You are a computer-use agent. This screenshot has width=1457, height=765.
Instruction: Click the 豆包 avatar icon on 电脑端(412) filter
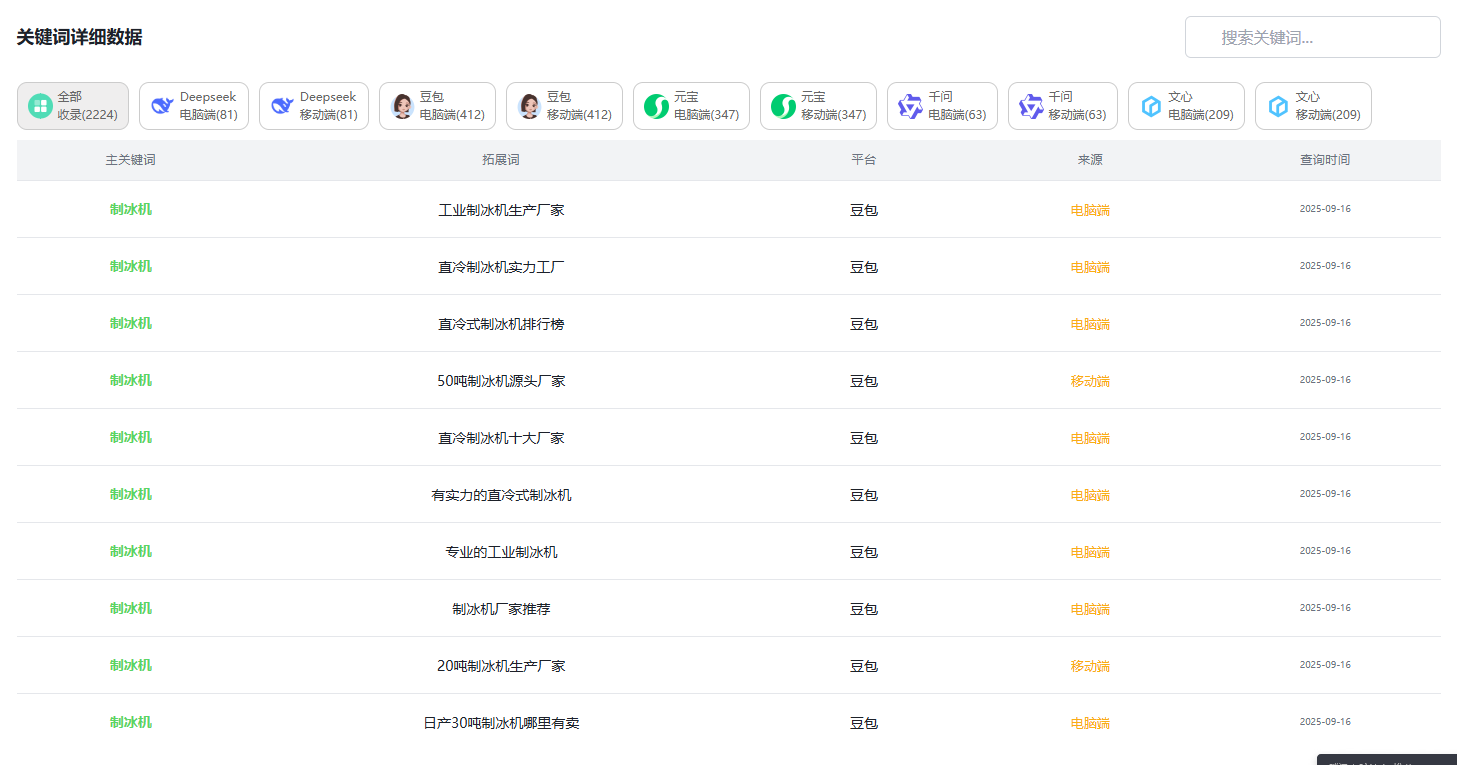point(405,105)
